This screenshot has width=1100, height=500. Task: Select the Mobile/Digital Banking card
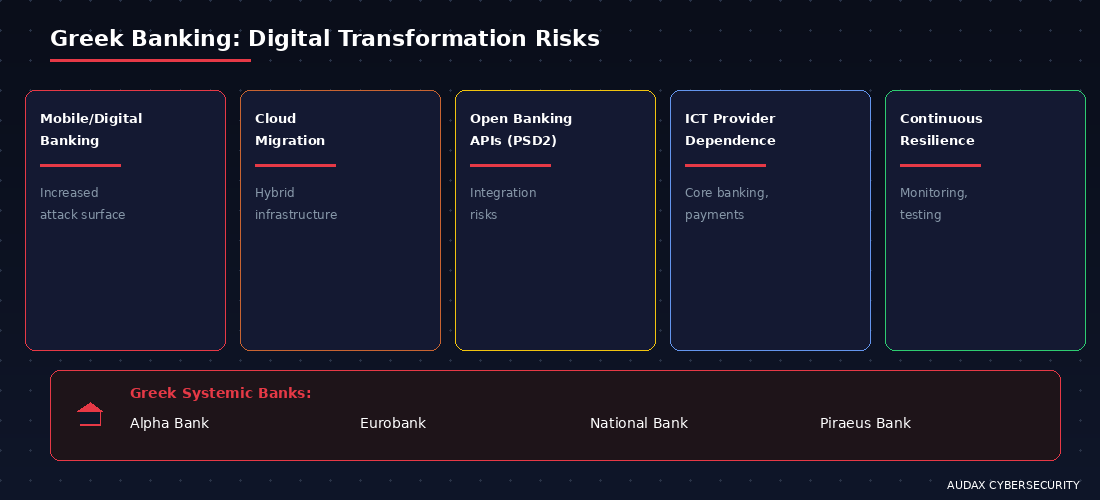[126, 220]
